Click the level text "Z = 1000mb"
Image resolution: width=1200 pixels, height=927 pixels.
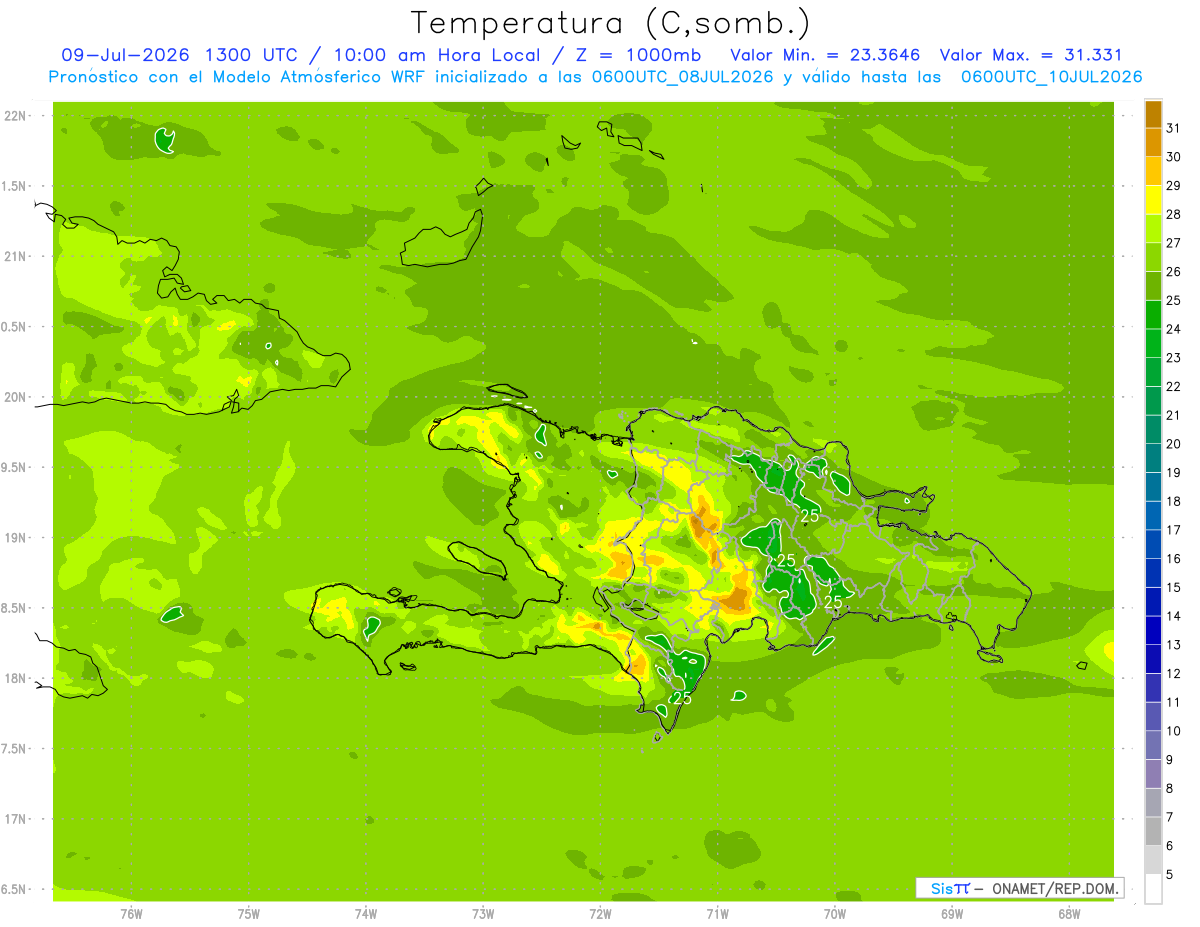[637, 55]
